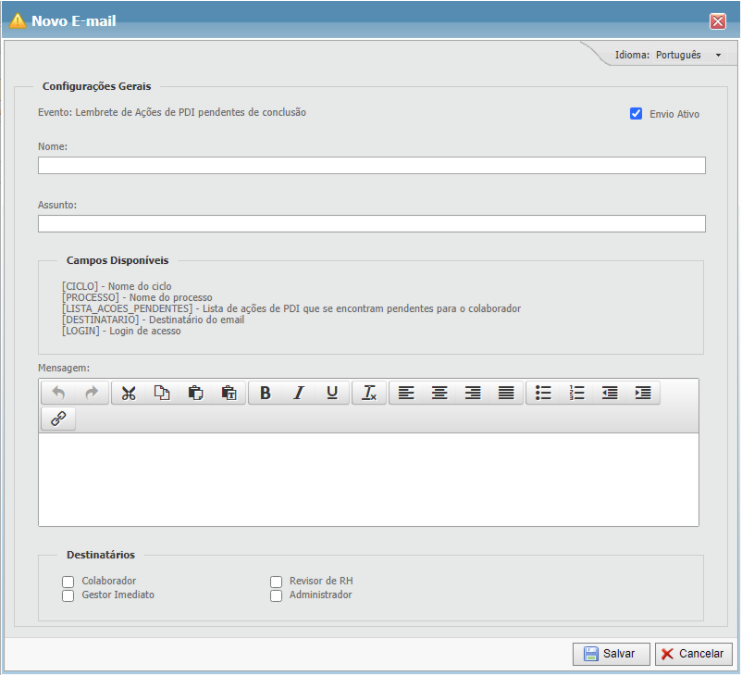Click the Insert link icon
743x675 pixels.
pos(58,420)
